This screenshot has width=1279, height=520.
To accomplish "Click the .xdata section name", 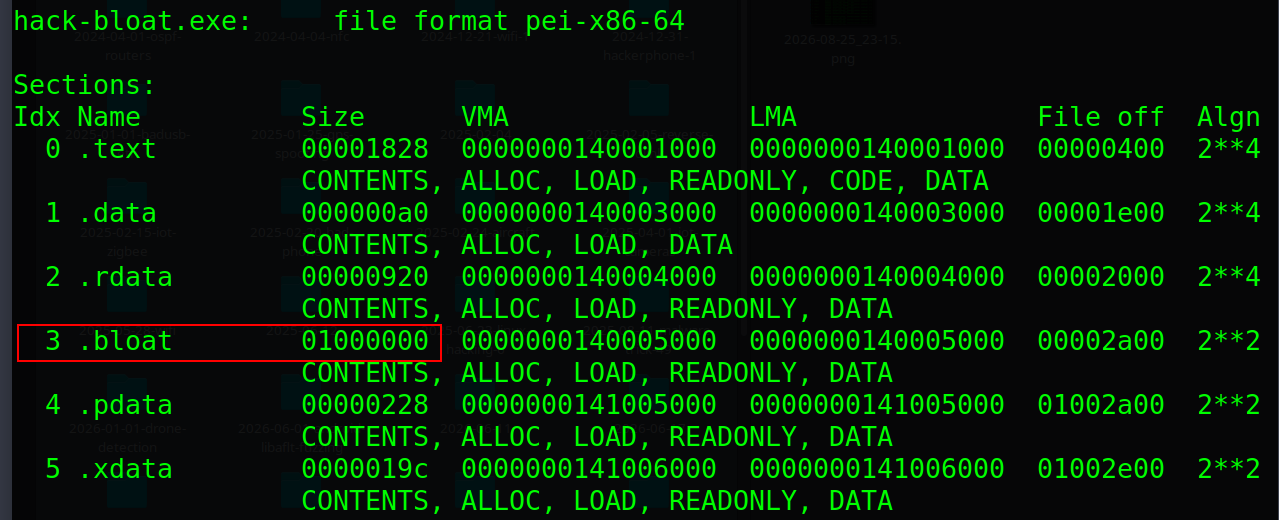I will click(125, 469).
